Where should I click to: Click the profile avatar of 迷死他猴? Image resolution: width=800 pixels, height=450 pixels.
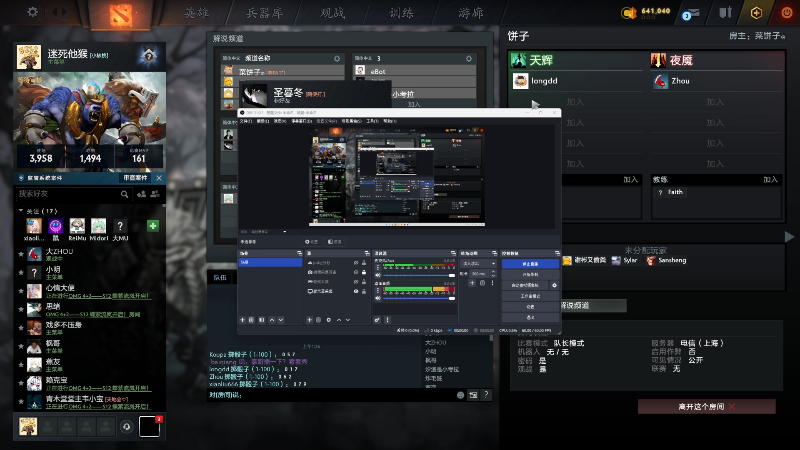(x=29, y=57)
